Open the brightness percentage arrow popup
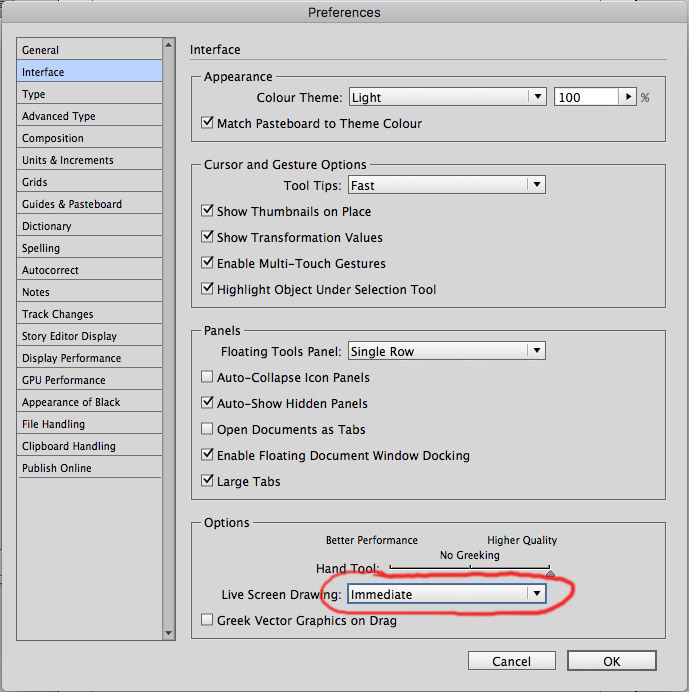The height and width of the screenshot is (692, 689). click(628, 97)
